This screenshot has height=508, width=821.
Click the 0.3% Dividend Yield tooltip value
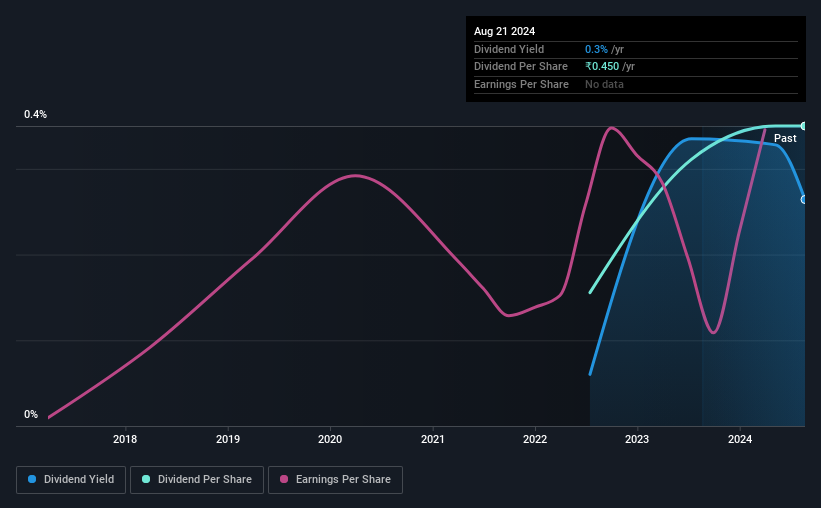point(596,49)
